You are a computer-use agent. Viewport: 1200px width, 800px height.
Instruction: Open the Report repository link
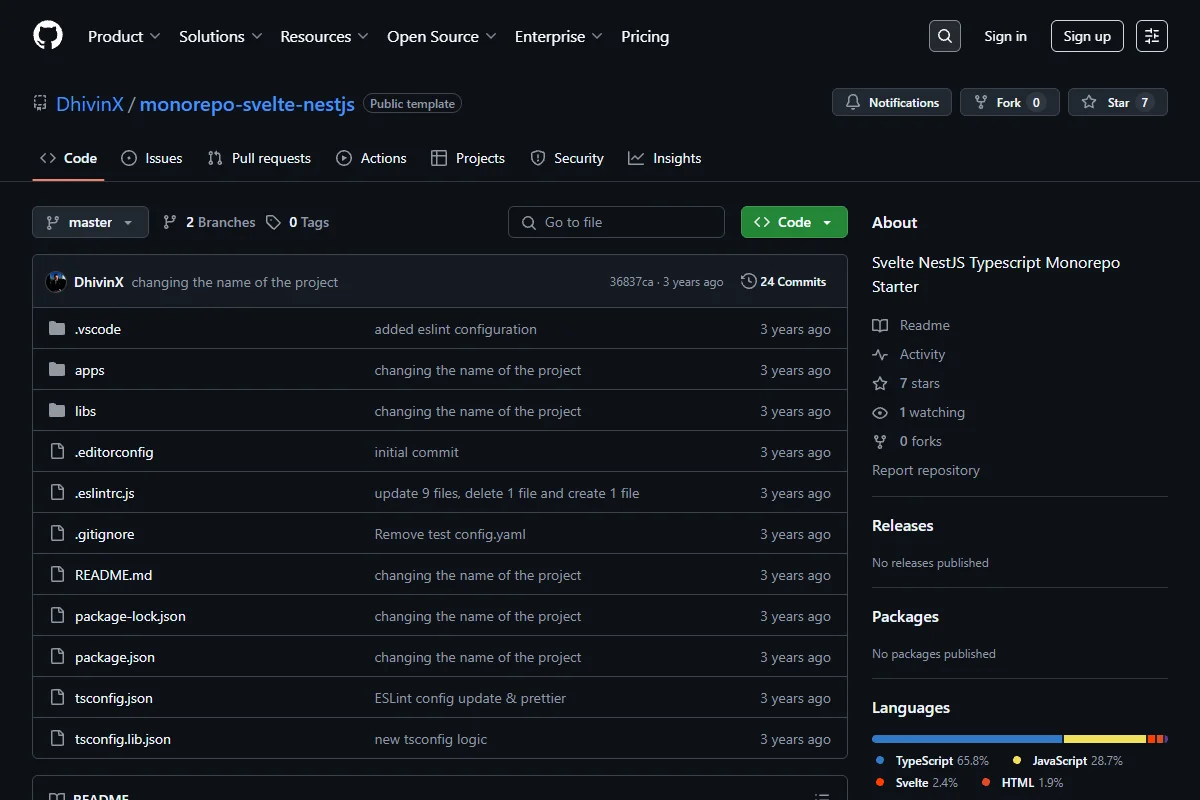(x=926, y=470)
